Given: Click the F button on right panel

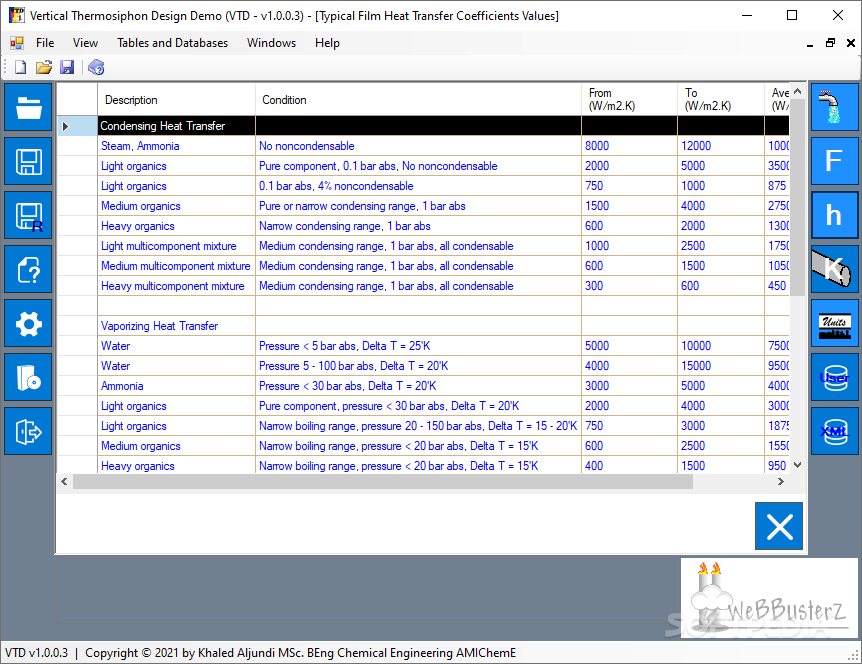Looking at the screenshot, I should (x=835, y=161).
